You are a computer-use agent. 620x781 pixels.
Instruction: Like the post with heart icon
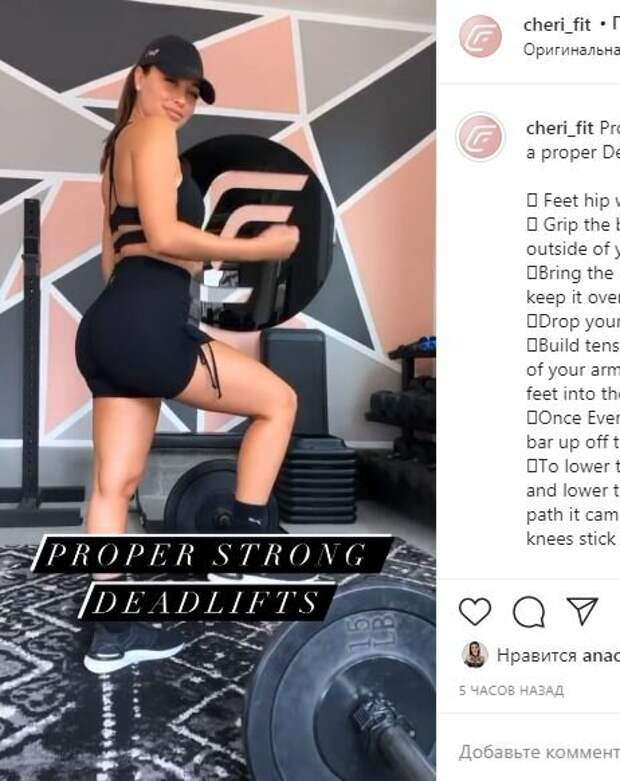[x=475, y=611]
